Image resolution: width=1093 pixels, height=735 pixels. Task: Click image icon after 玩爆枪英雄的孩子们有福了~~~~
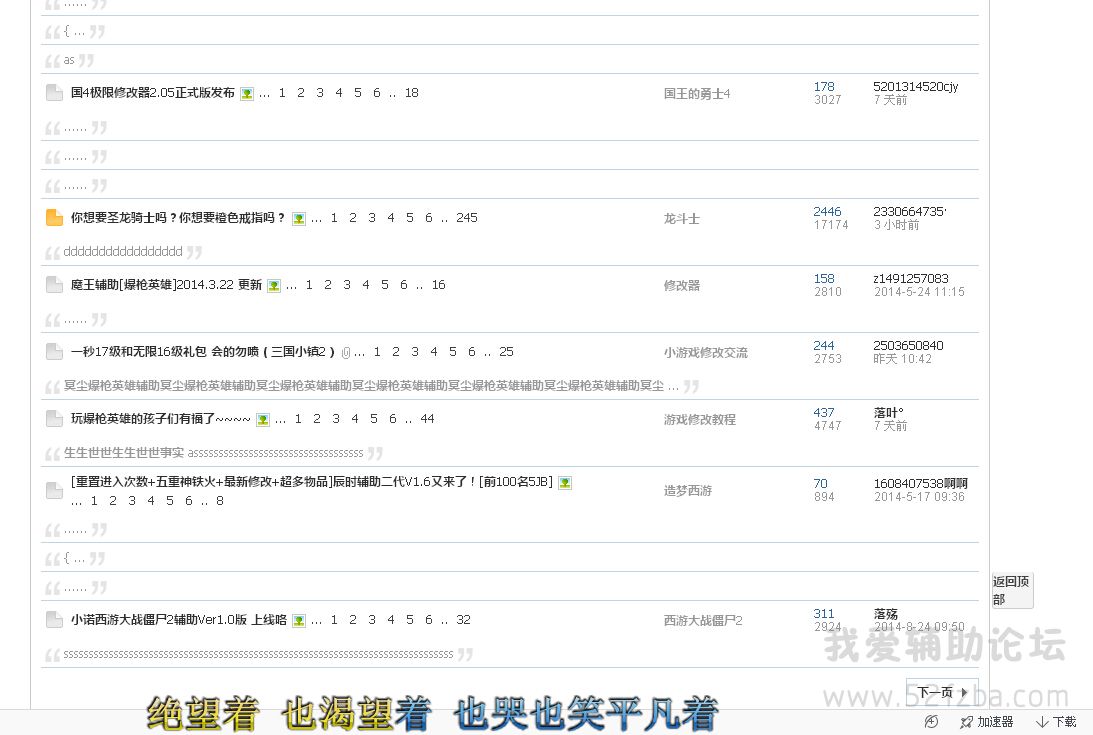[263, 419]
